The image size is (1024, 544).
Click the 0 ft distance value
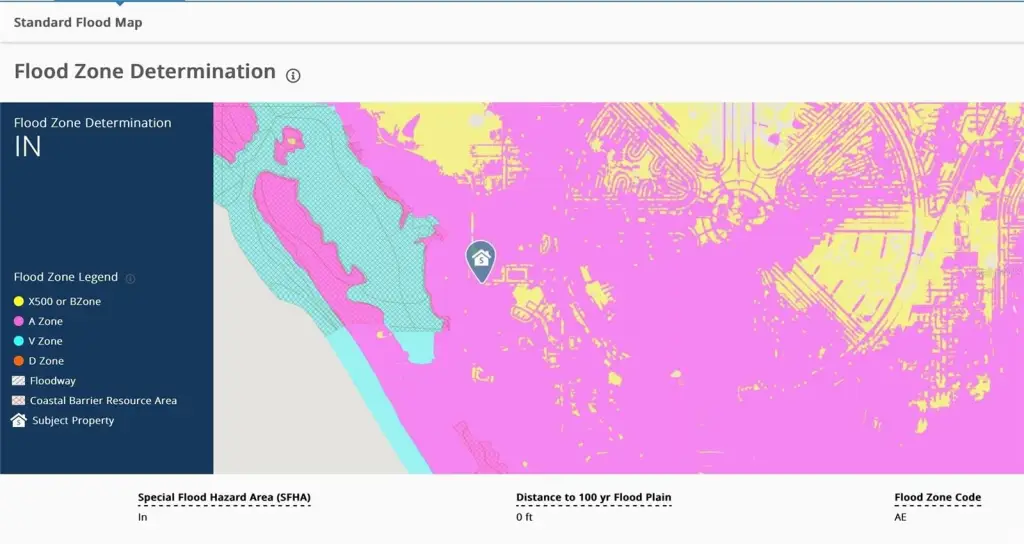524,517
